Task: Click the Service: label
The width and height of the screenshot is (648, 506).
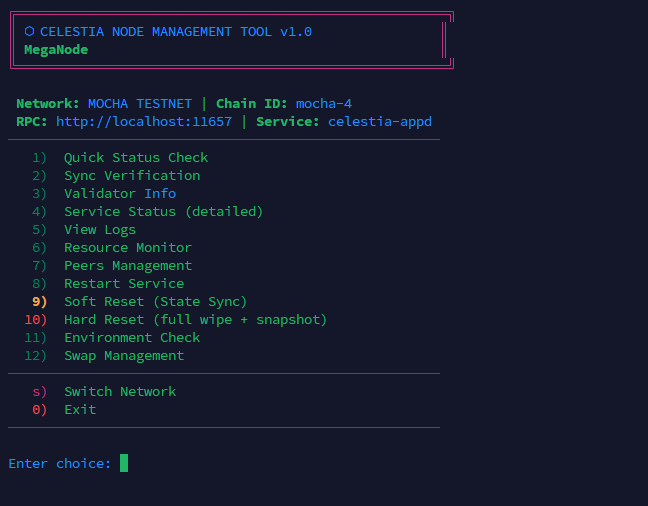Action: click(x=288, y=122)
